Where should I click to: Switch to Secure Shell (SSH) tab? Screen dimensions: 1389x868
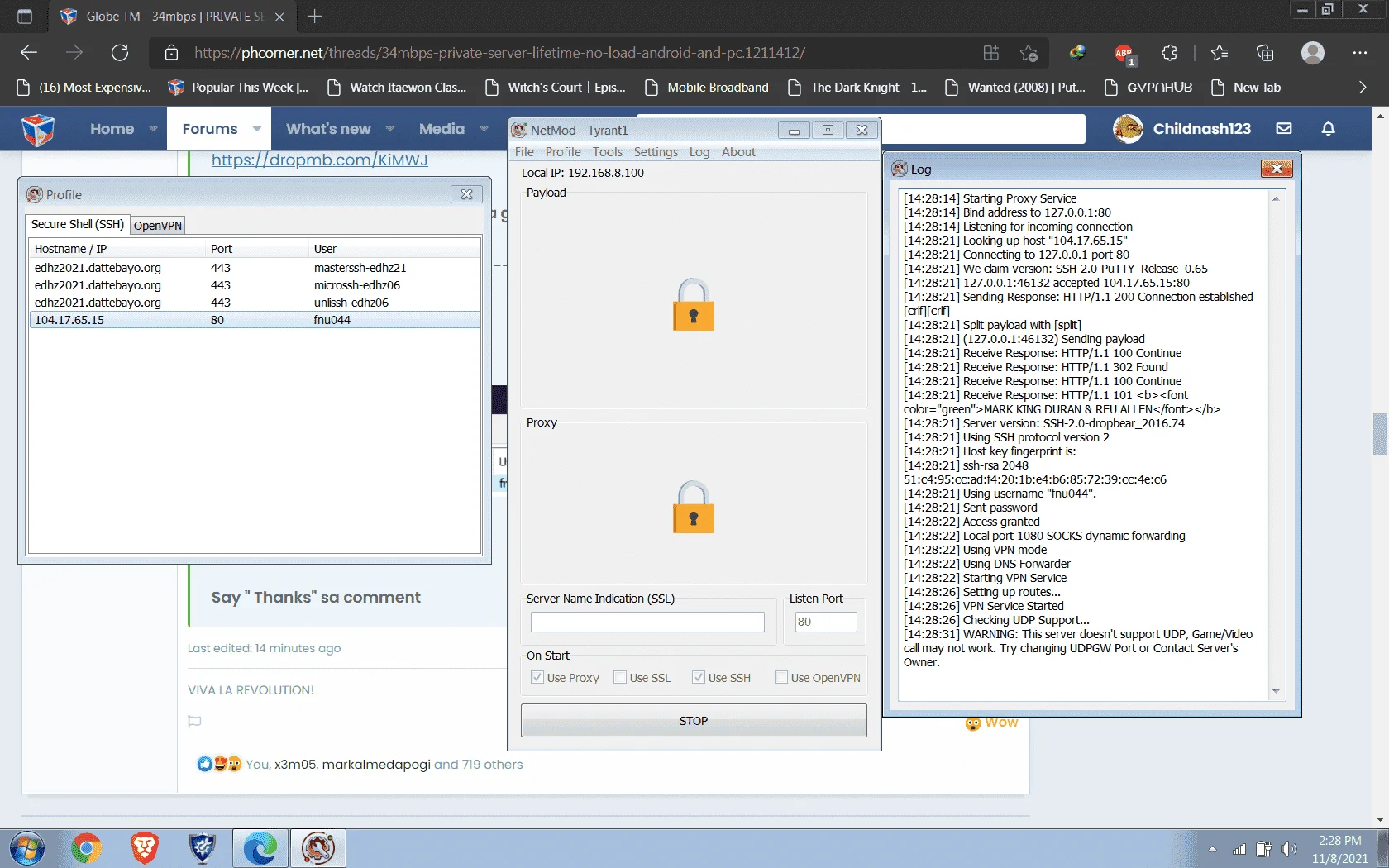pos(78,224)
